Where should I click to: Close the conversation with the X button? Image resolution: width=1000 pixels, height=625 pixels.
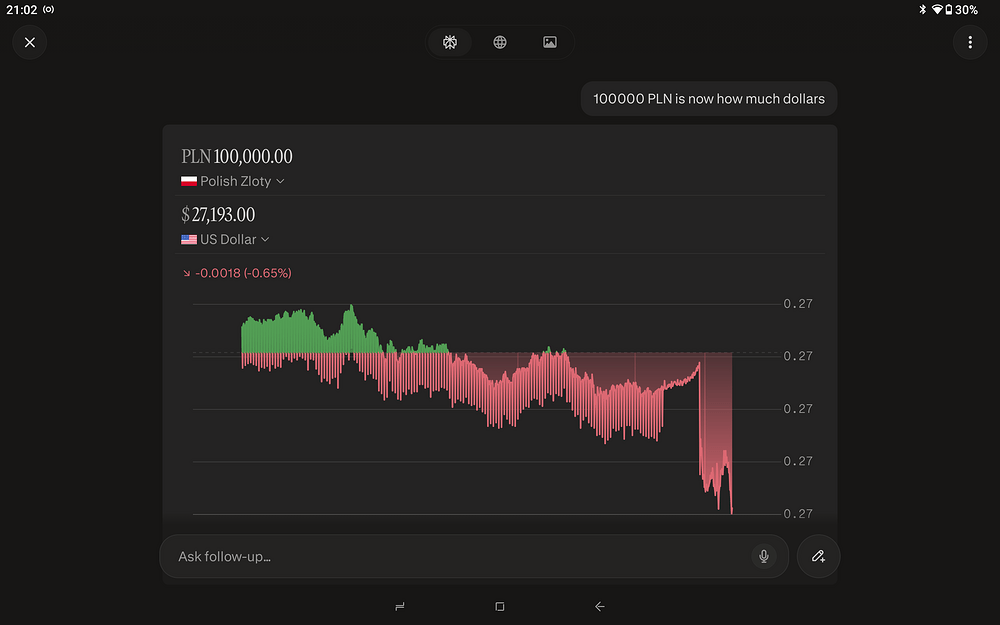point(29,43)
